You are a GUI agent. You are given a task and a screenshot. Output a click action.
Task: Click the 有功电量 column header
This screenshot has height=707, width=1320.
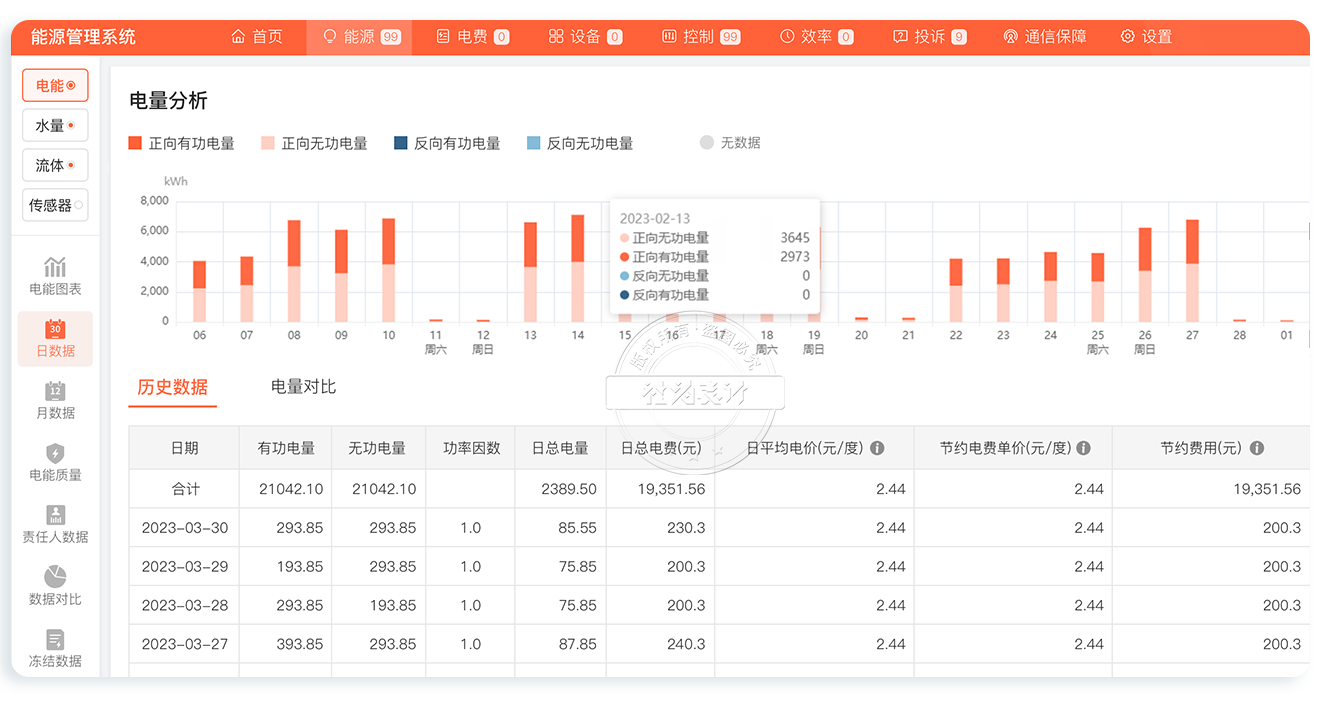click(286, 448)
